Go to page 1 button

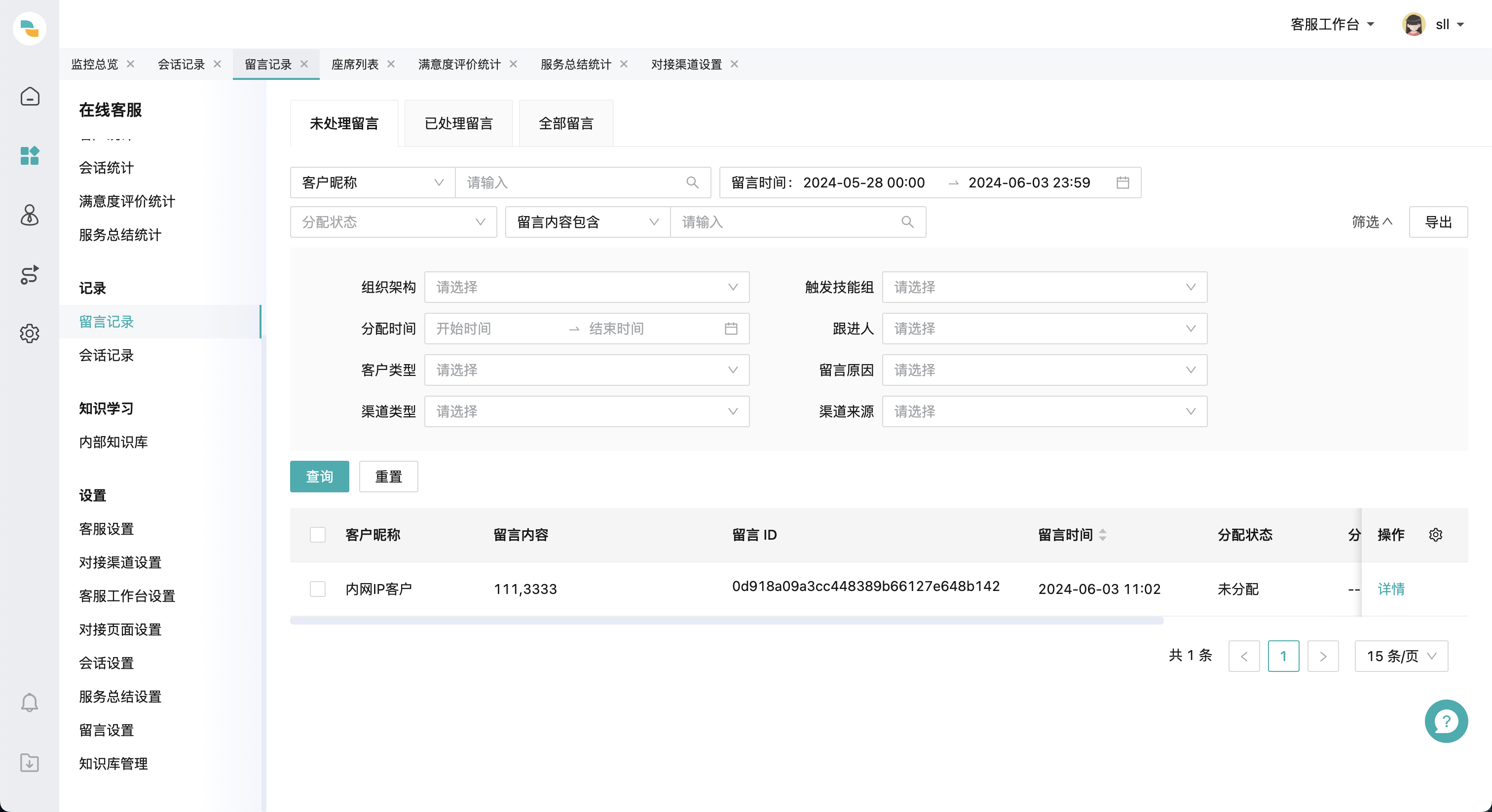tap(1283, 656)
